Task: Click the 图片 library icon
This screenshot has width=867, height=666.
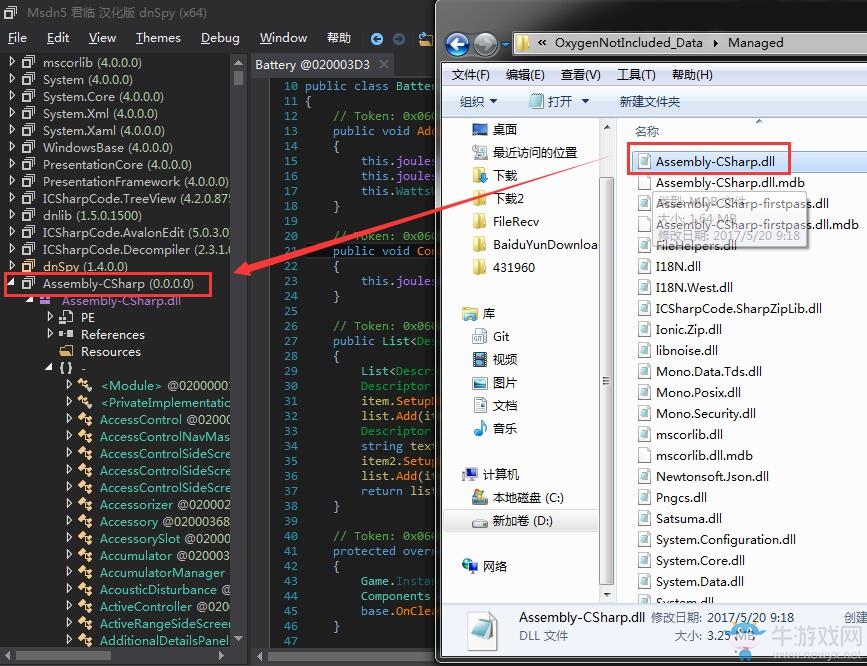Action: [x=479, y=383]
